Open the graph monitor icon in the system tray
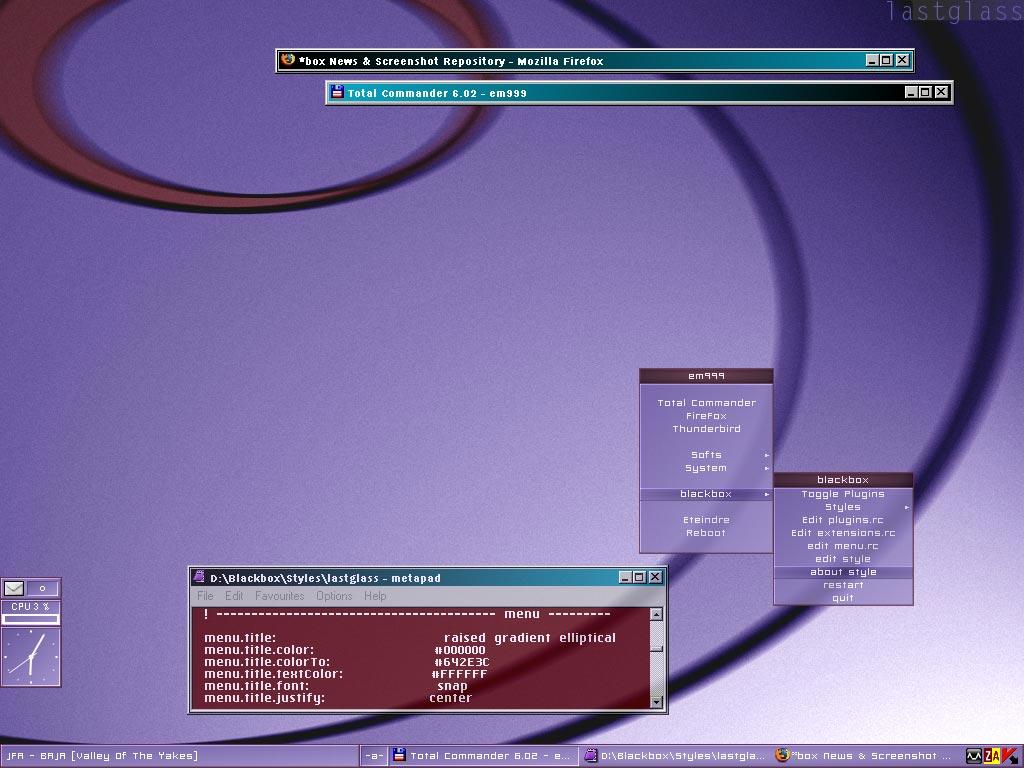Viewport: 1024px width, 768px height. (974, 756)
